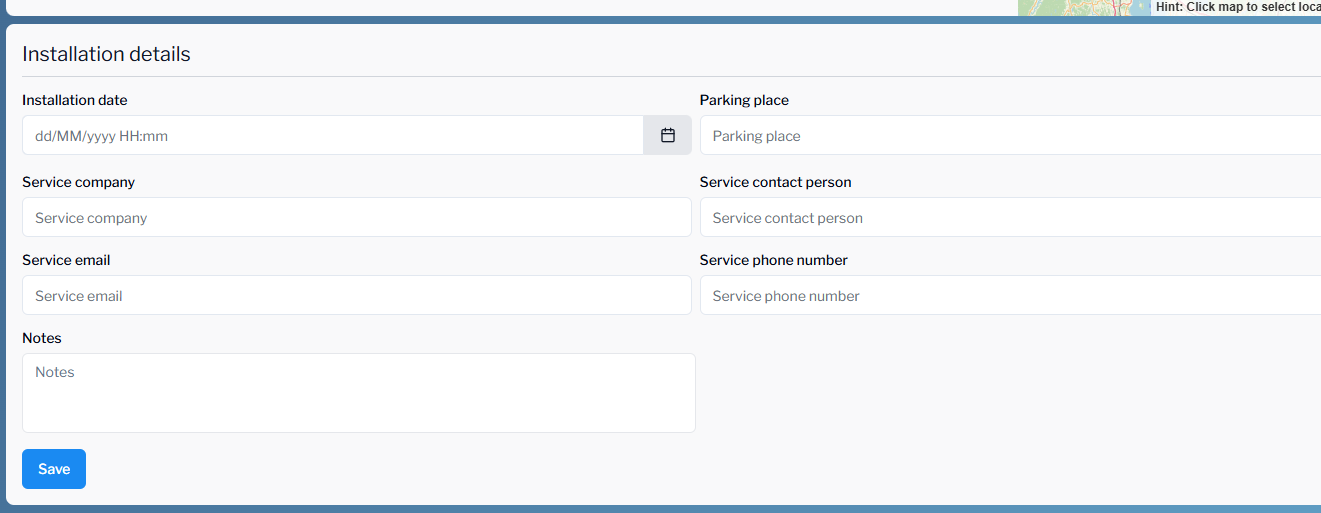Click the 'Parking place' label
The width and height of the screenshot is (1321, 513).
click(x=744, y=100)
